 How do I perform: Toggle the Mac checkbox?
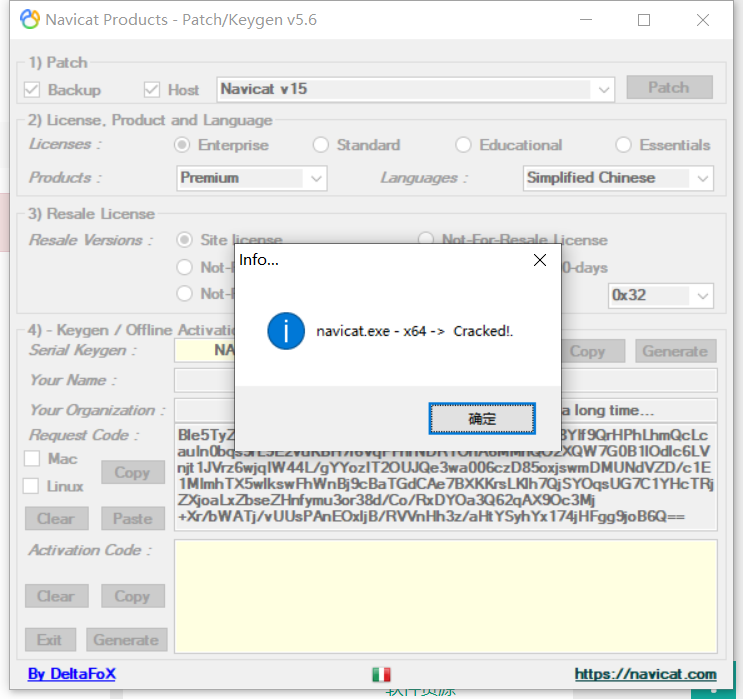pyautogui.click(x=32, y=459)
